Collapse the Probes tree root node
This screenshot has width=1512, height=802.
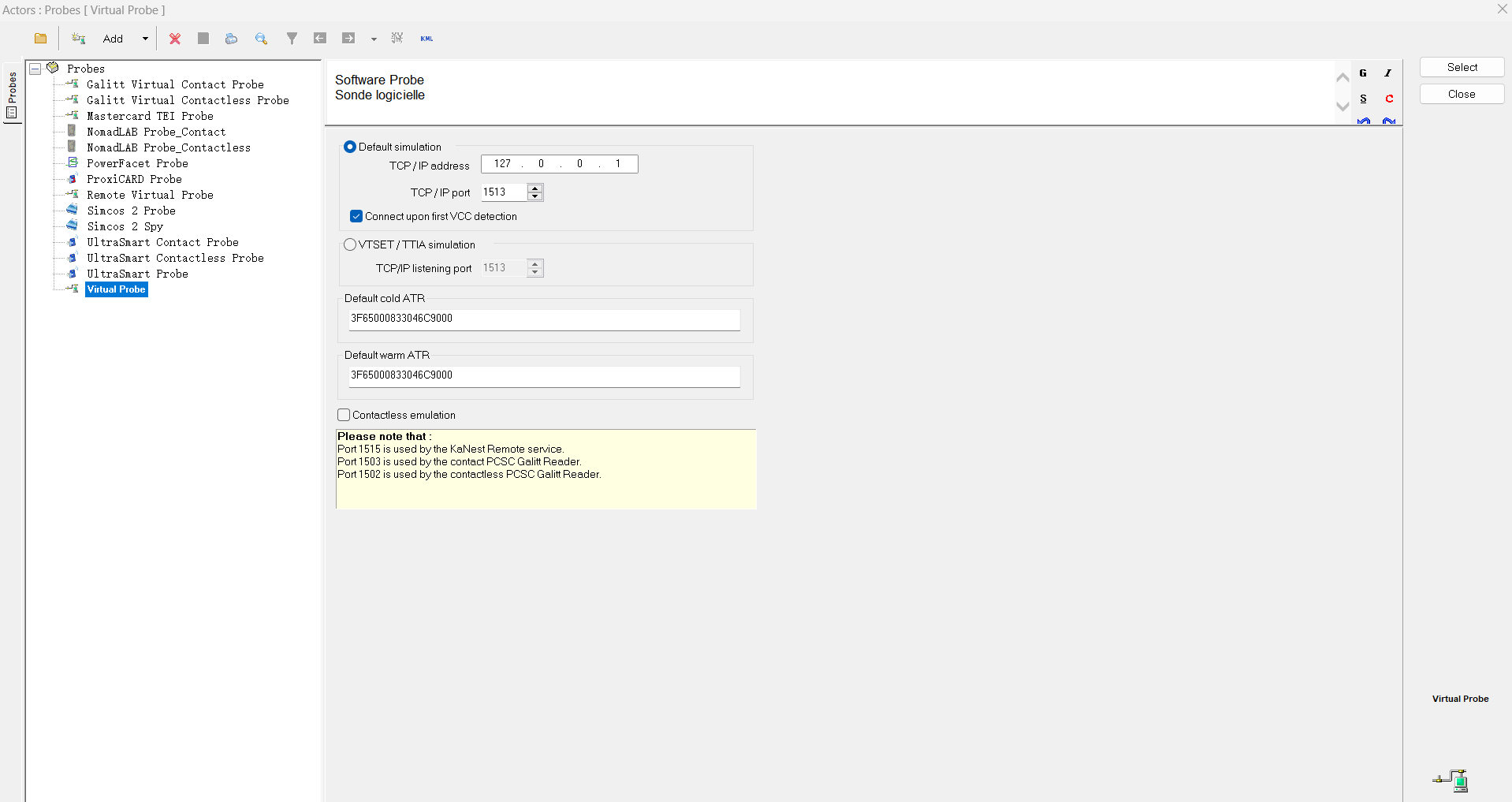35,69
